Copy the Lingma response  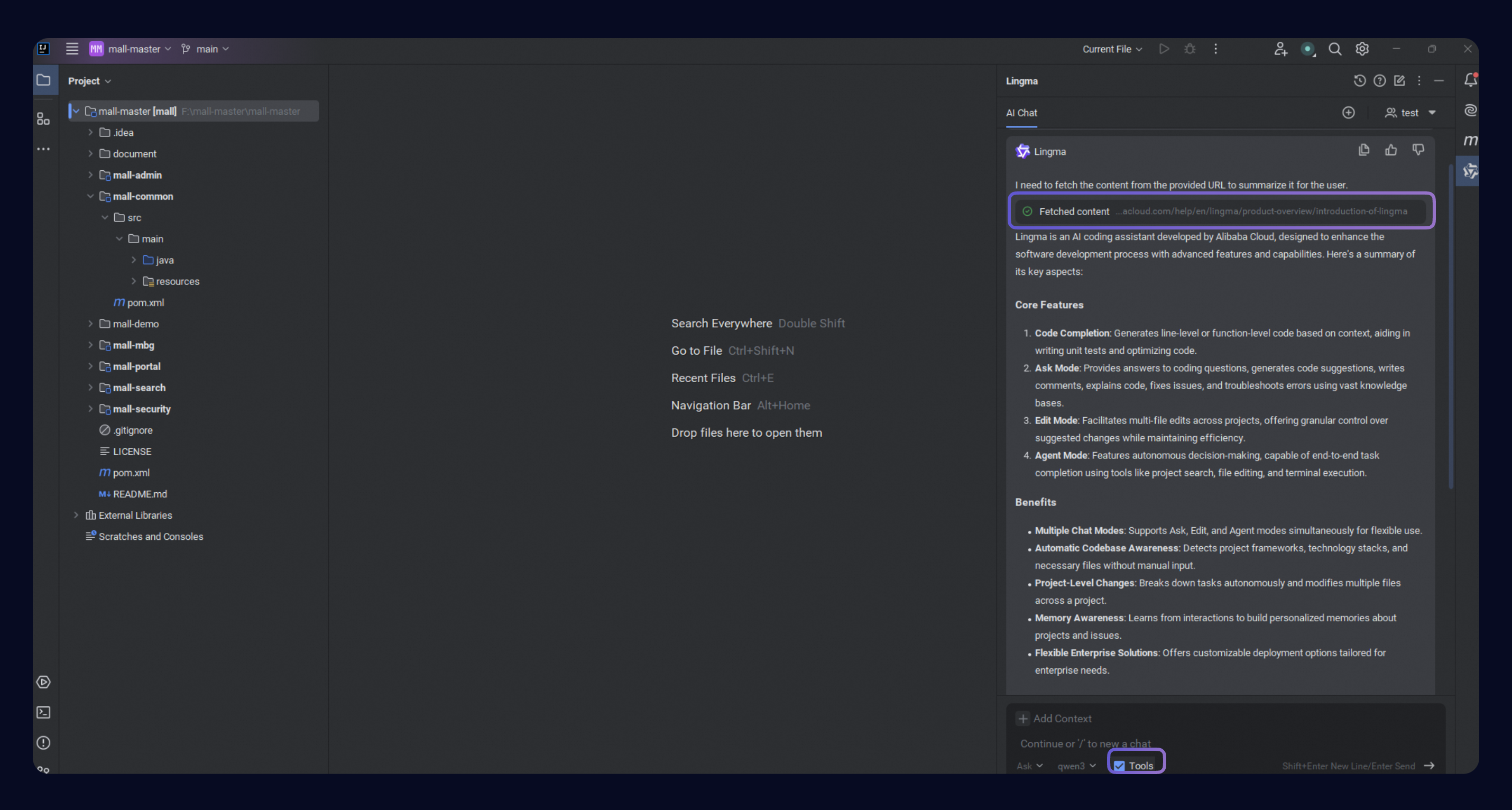pos(1363,150)
